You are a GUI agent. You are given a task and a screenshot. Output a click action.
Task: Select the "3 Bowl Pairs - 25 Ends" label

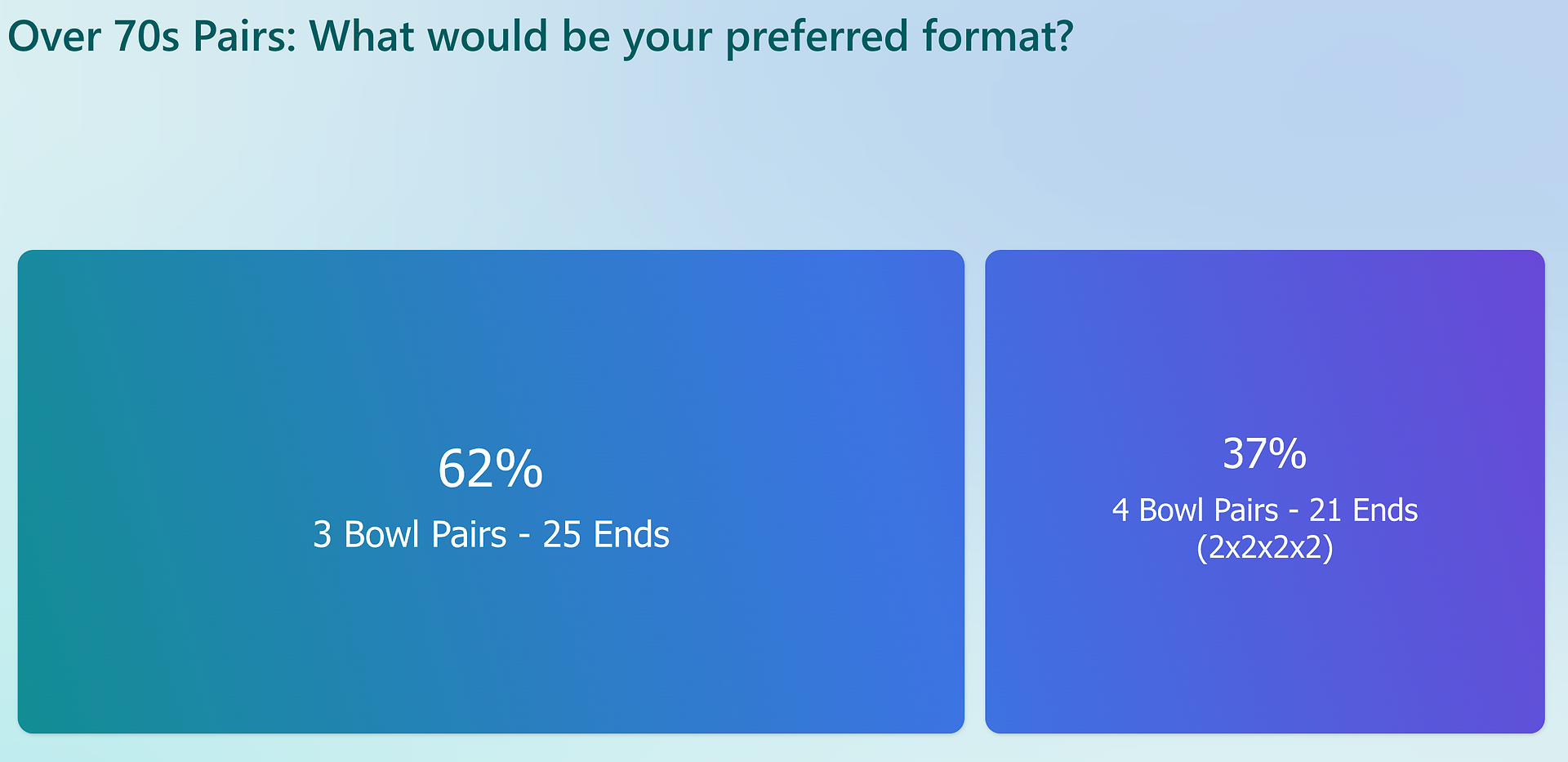pos(491,535)
